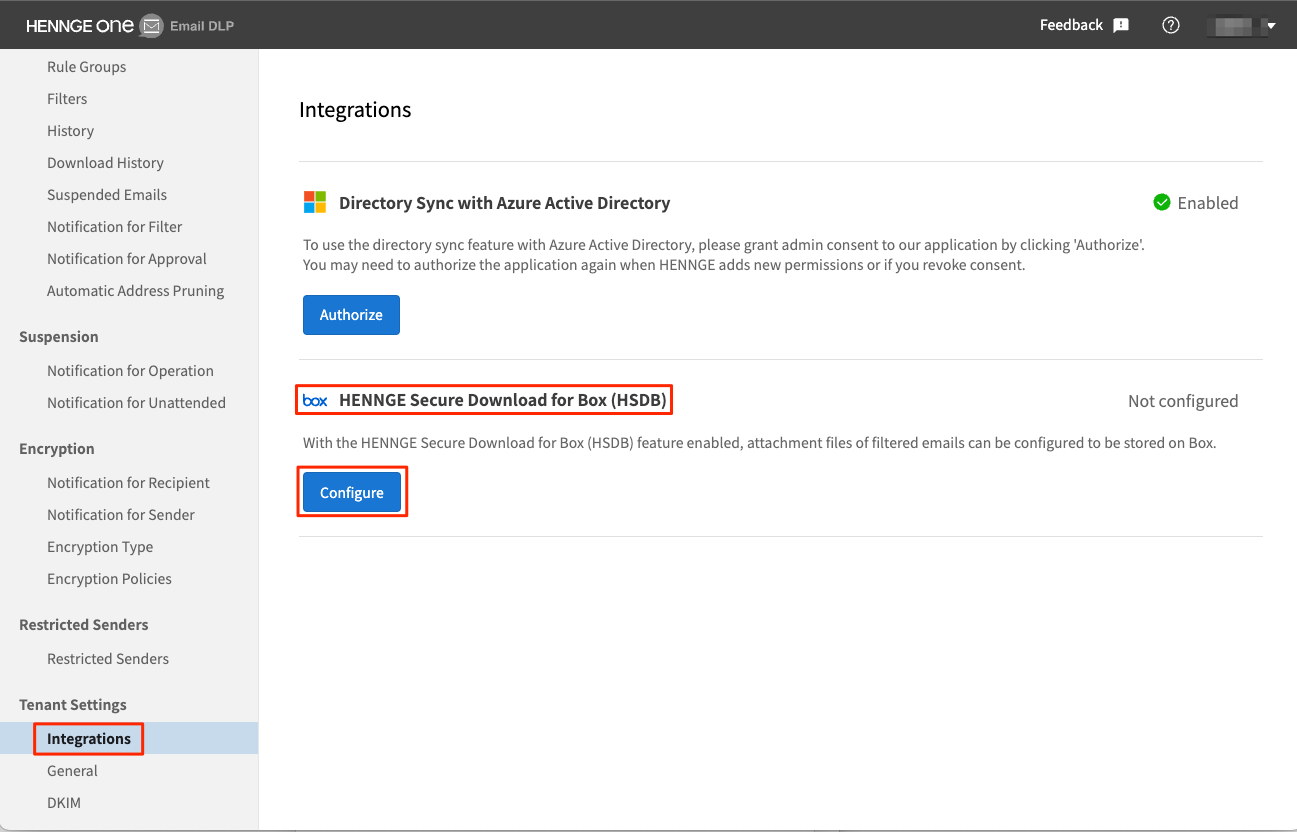Open Download History page

point(105,163)
